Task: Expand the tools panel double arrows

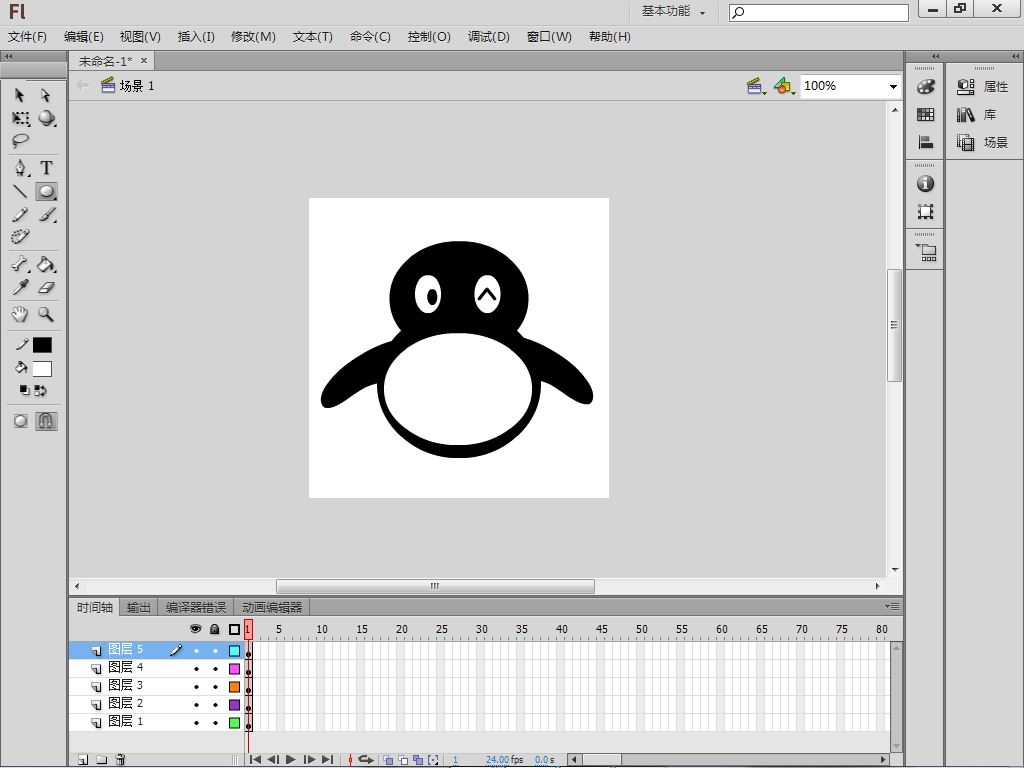Action: tap(8, 56)
